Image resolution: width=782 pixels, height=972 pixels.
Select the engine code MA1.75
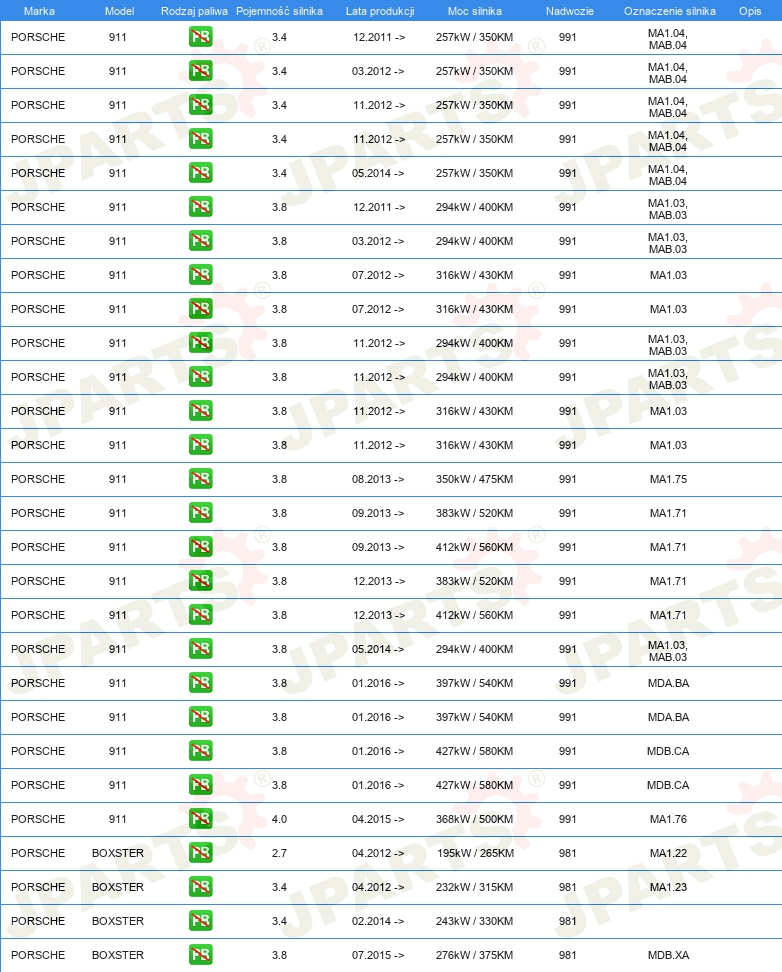tap(668, 479)
